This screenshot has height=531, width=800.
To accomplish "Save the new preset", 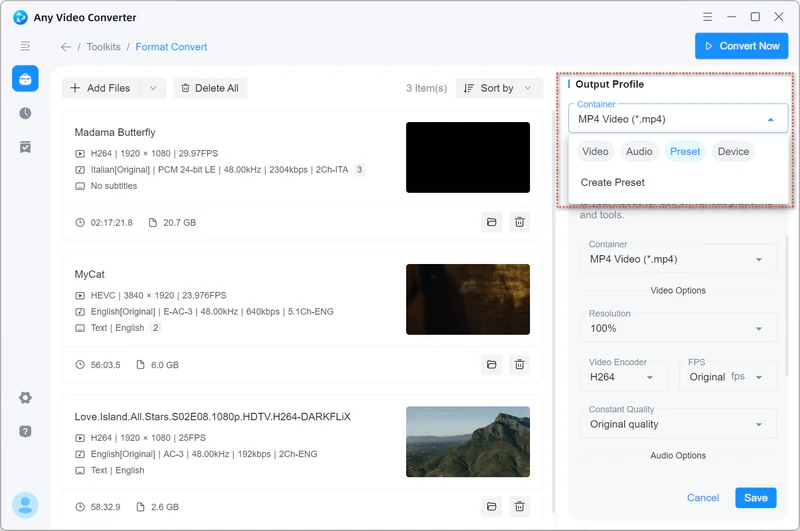I will [x=756, y=498].
